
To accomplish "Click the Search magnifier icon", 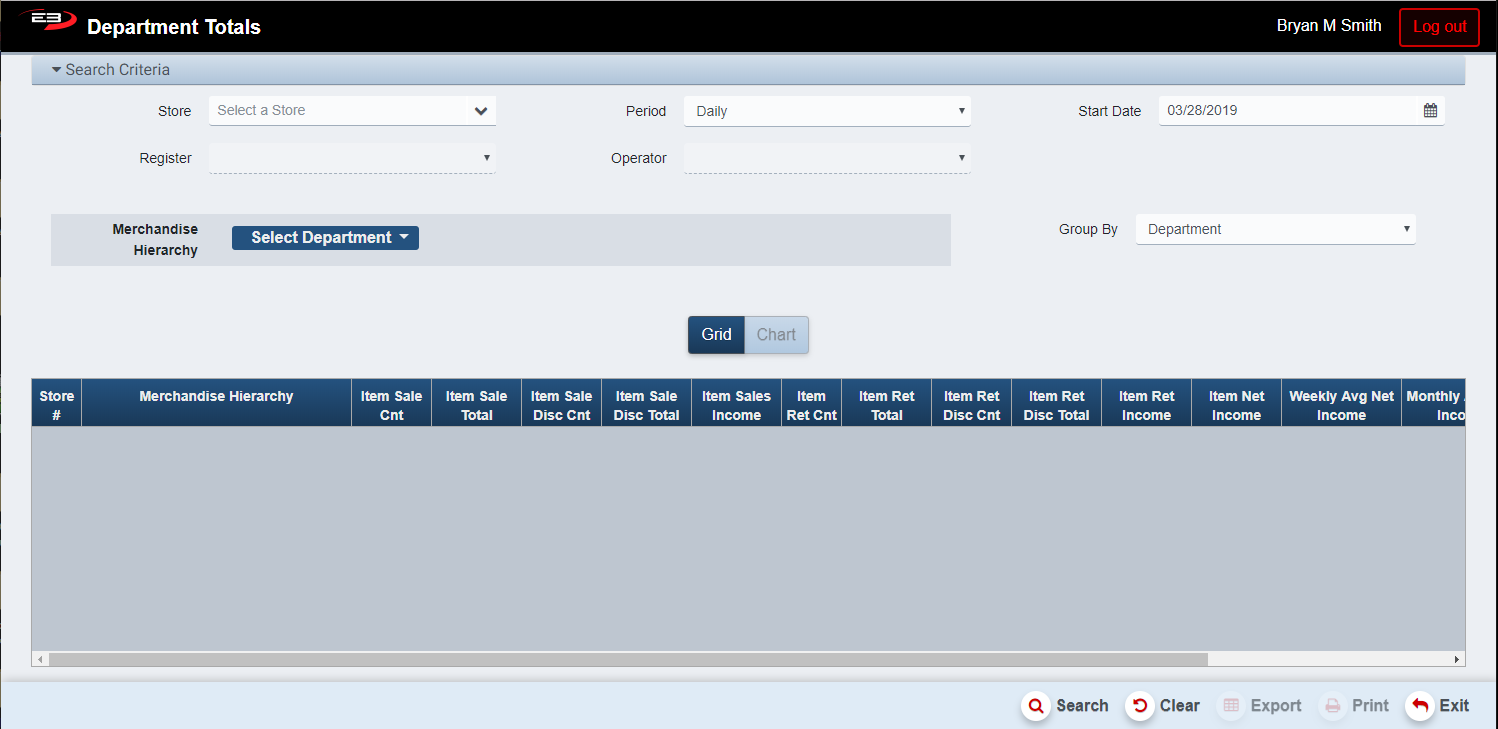I will tap(1036, 706).
